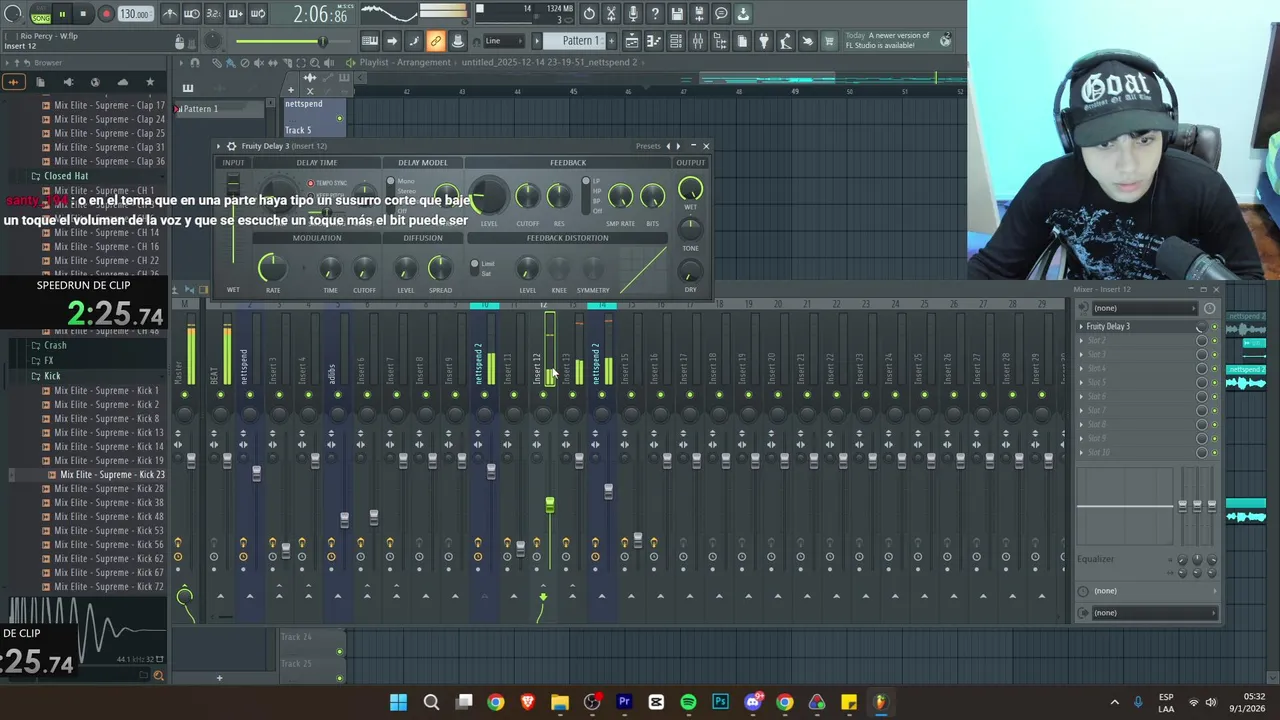Screen dimensions: 1280x720
Task: Open the Channel rack view icon
Action: tap(676, 41)
